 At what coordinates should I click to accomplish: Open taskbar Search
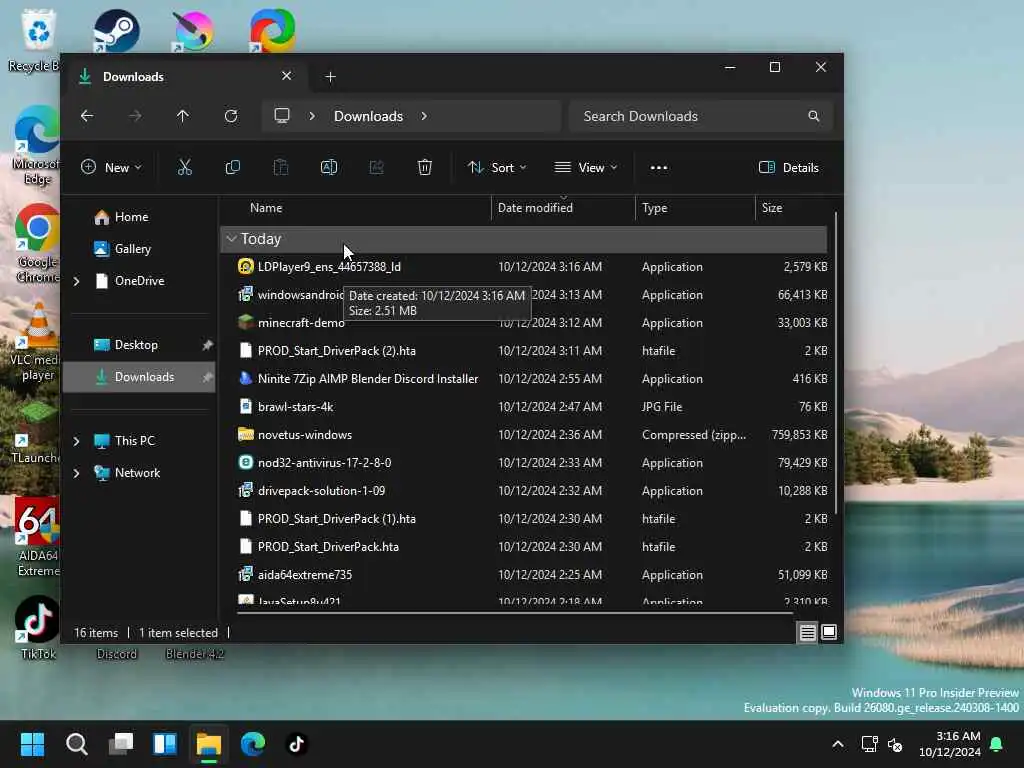click(76, 744)
